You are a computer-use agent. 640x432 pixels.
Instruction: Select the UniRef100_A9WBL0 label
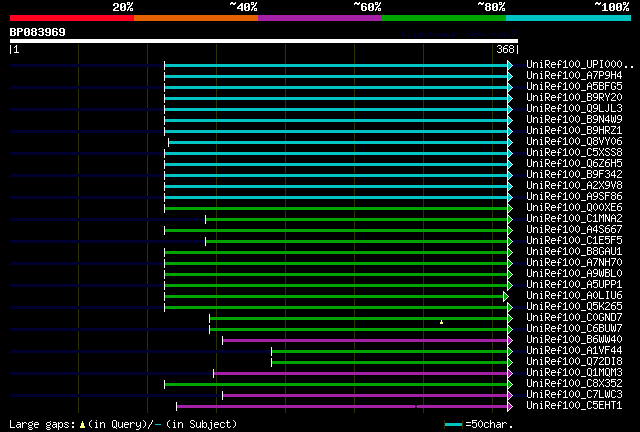click(x=574, y=274)
